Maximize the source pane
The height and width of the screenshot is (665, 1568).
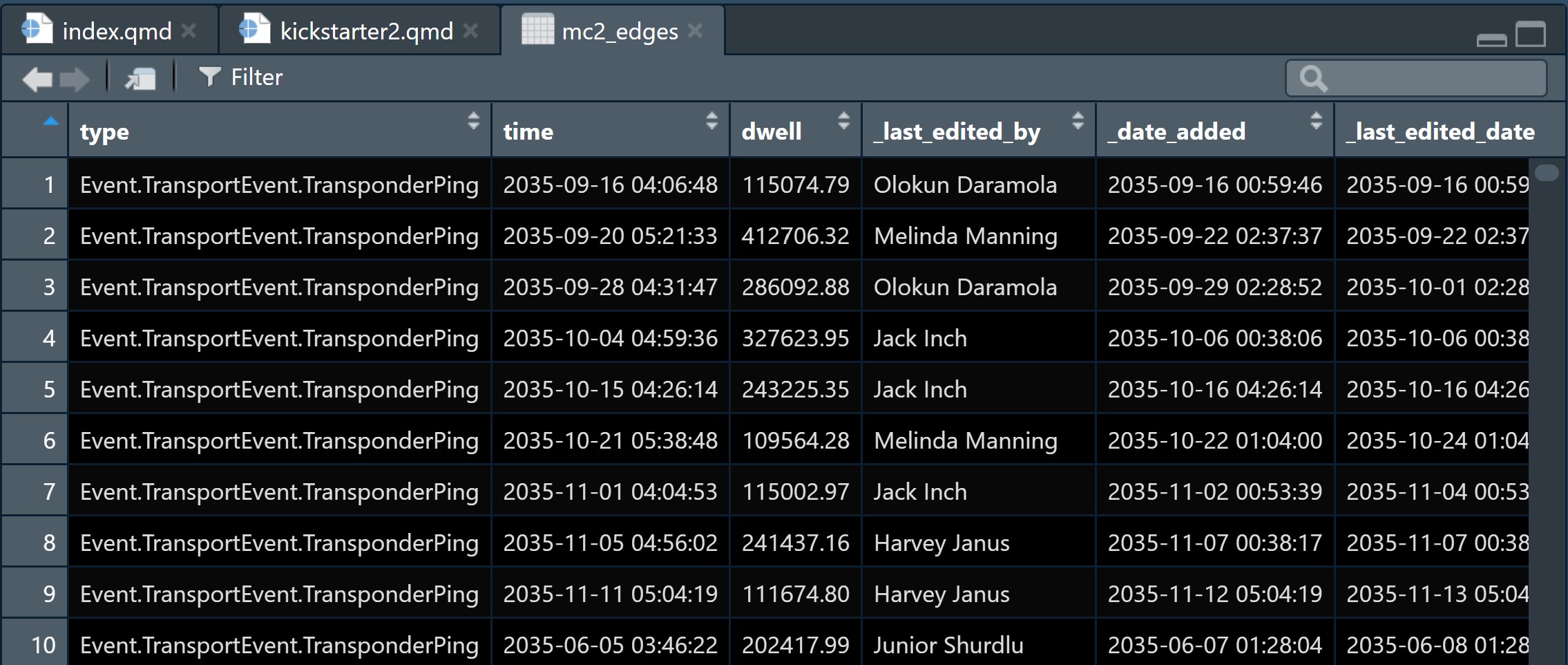point(1530,34)
